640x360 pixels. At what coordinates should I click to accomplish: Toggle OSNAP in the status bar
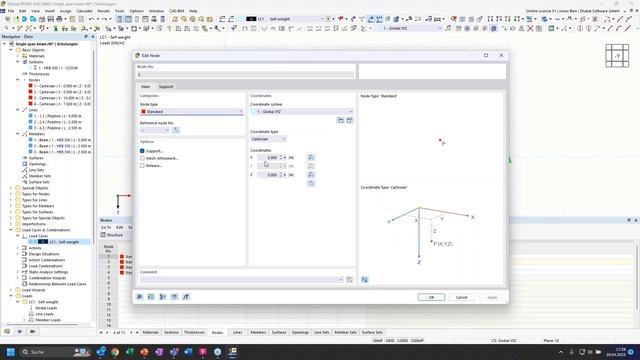tap(417, 340)
